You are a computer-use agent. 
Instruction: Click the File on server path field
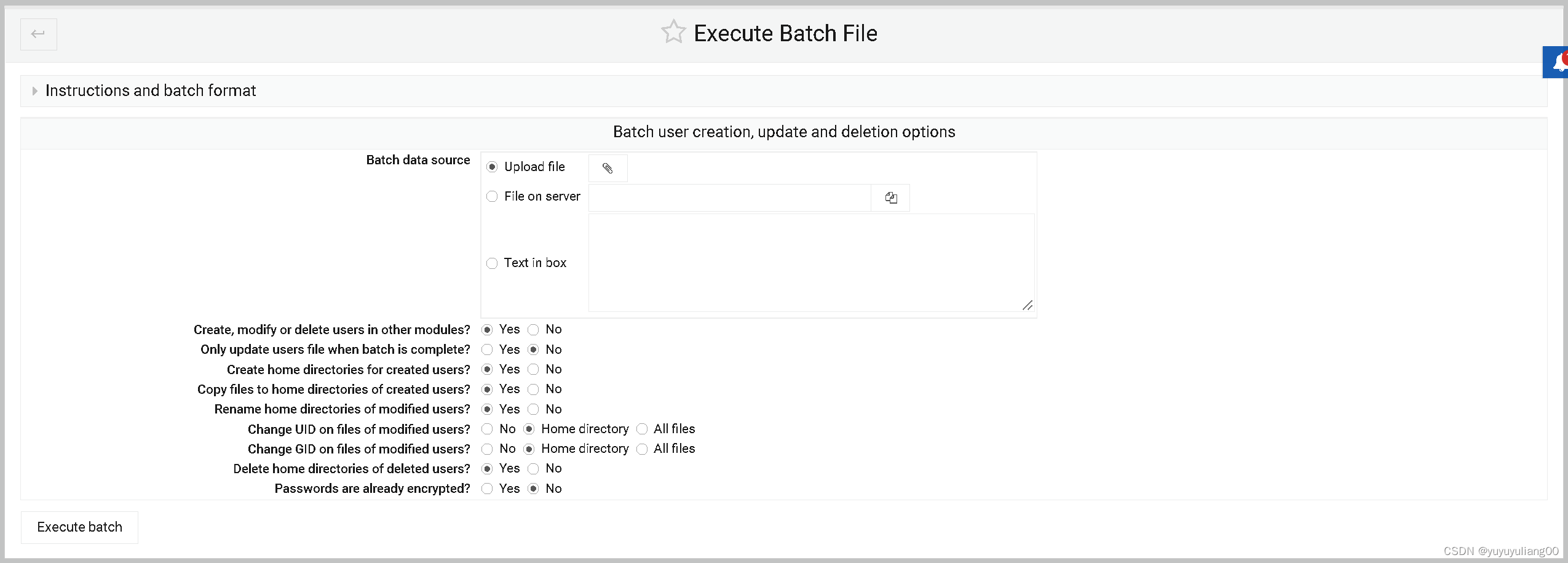click(x=730, y=198)
